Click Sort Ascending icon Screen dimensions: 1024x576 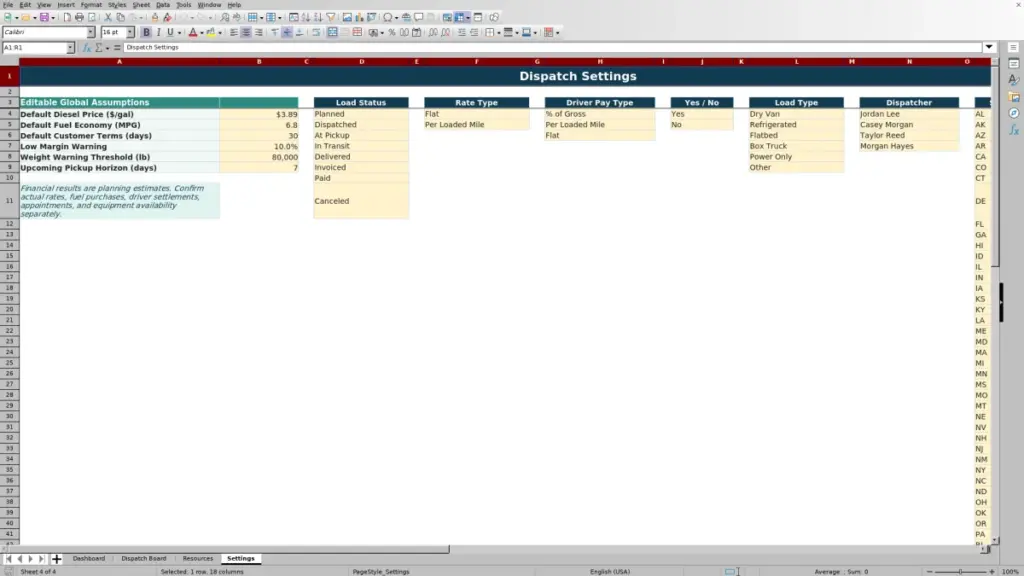click(306, 18)
